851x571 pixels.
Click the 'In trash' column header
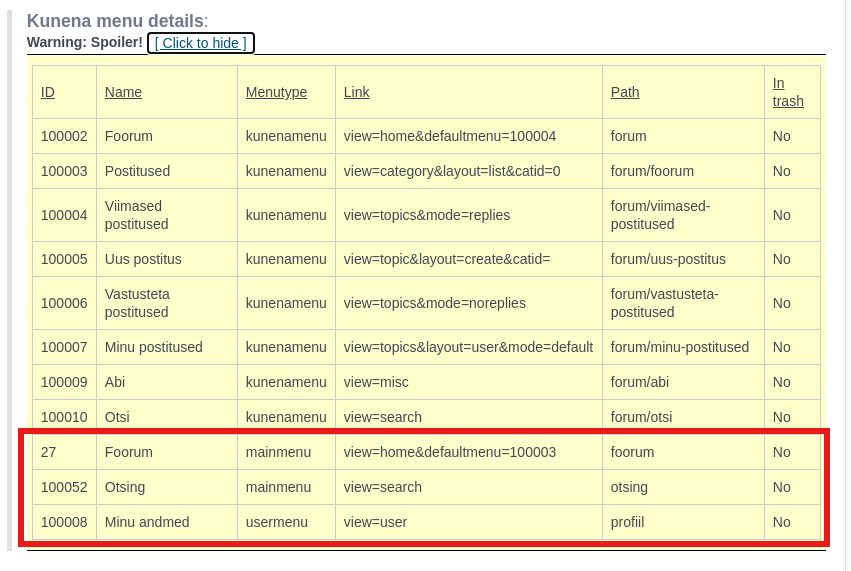pos(788,92)
